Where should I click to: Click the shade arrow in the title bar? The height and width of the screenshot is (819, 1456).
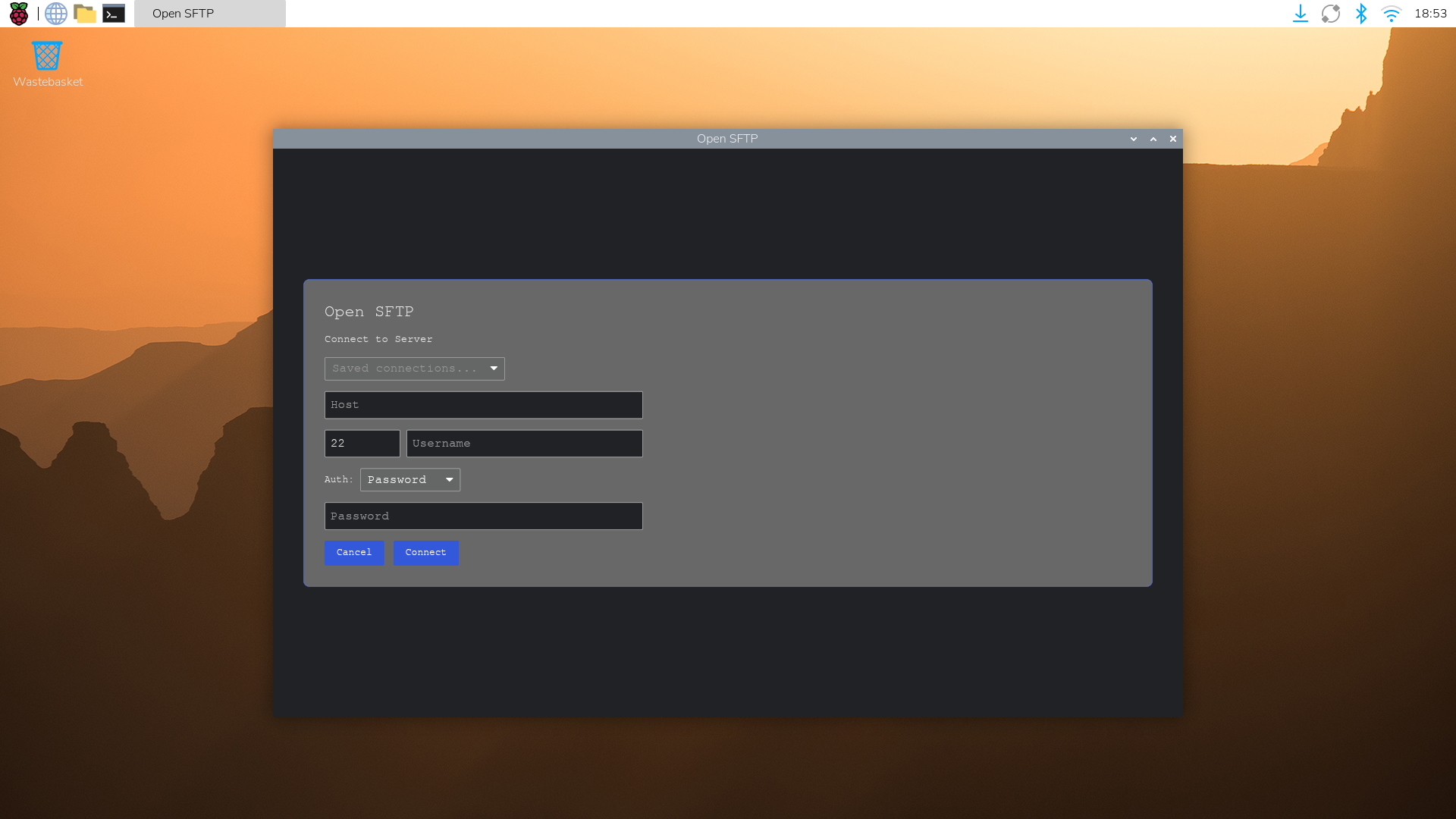[x=1133, y=139]
